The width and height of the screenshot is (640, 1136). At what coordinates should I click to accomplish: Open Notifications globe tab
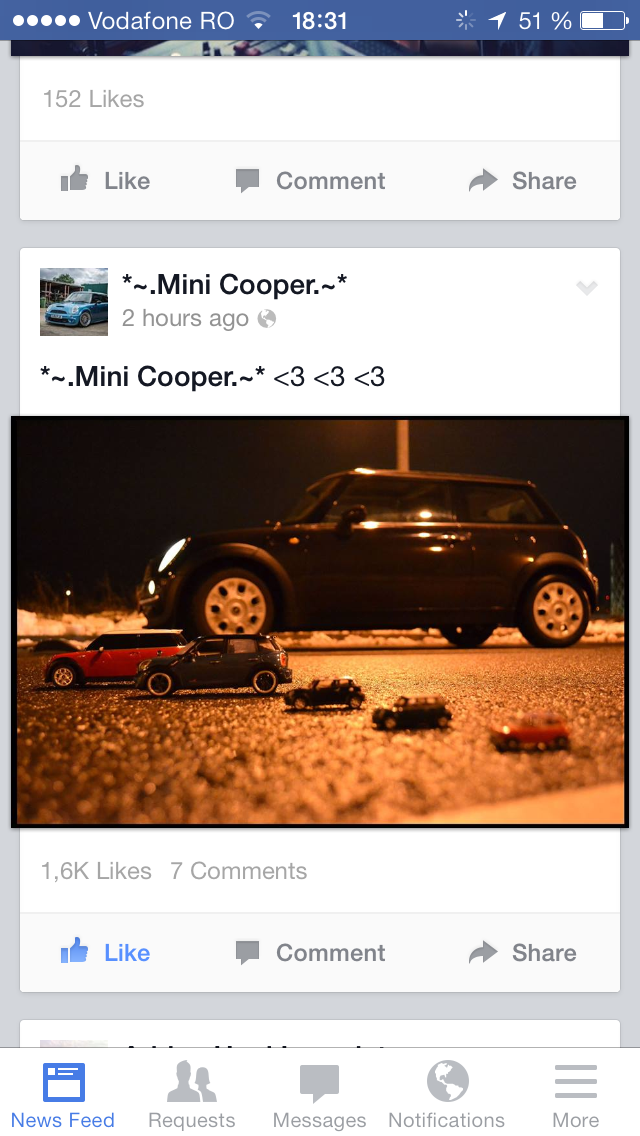point(447,1095)
